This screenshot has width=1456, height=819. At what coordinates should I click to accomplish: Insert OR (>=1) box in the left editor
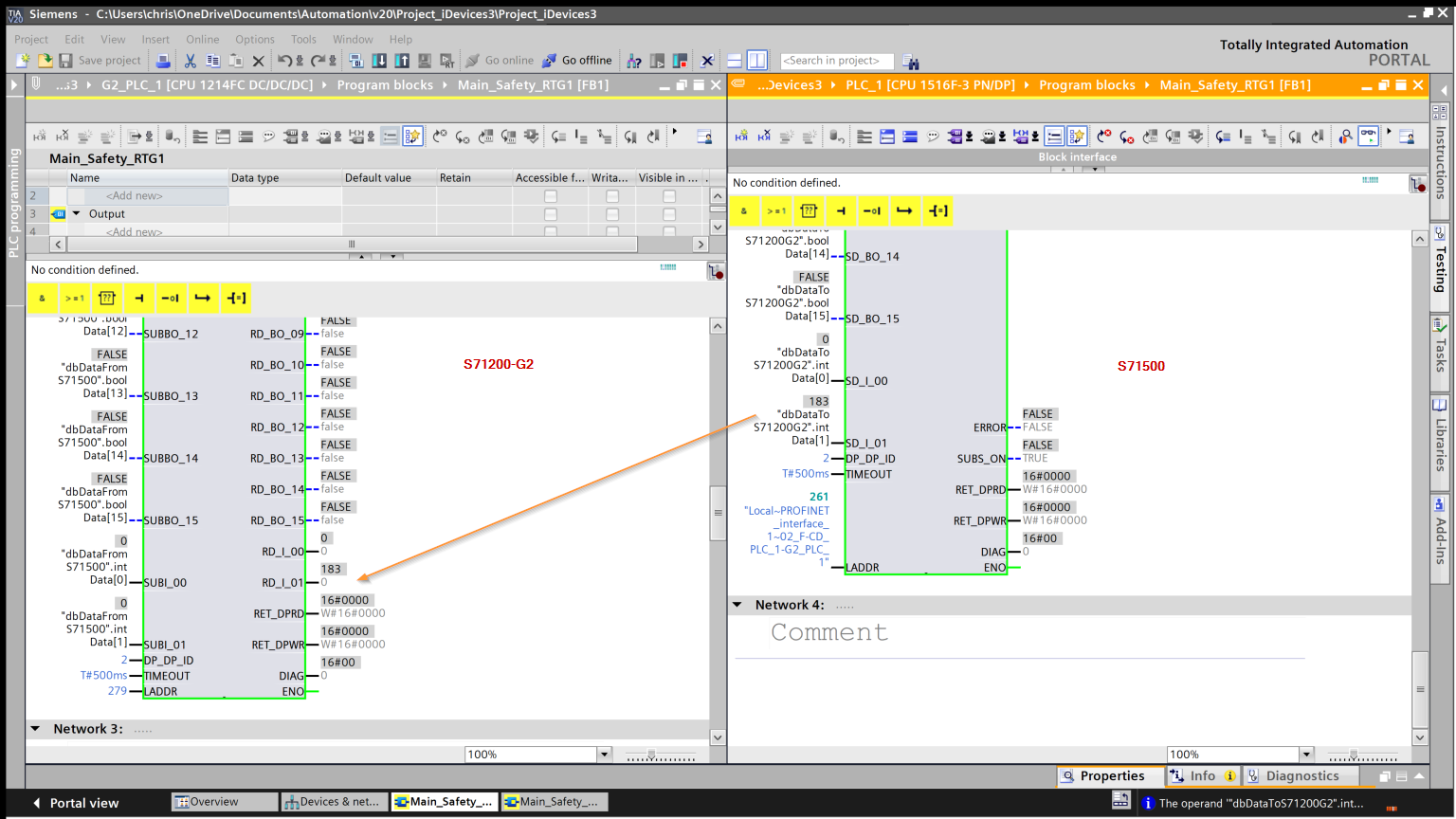(74, 298)
